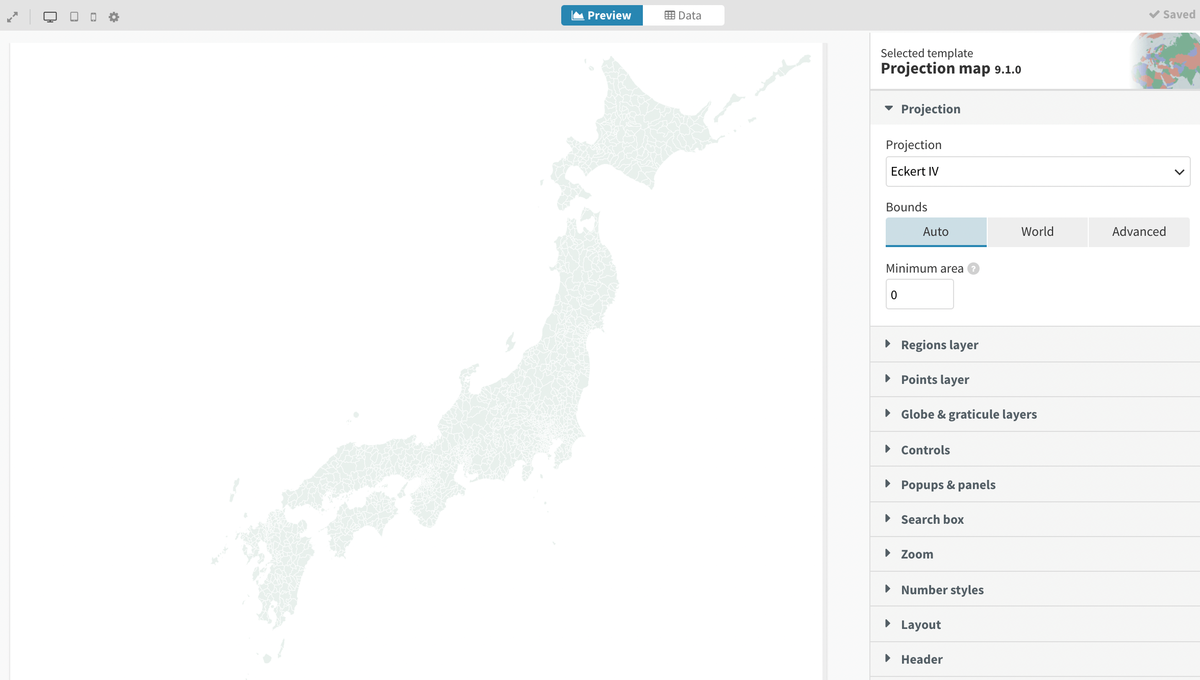
Task: Click the fullscreen expand arrows icon
Action: 13,17
